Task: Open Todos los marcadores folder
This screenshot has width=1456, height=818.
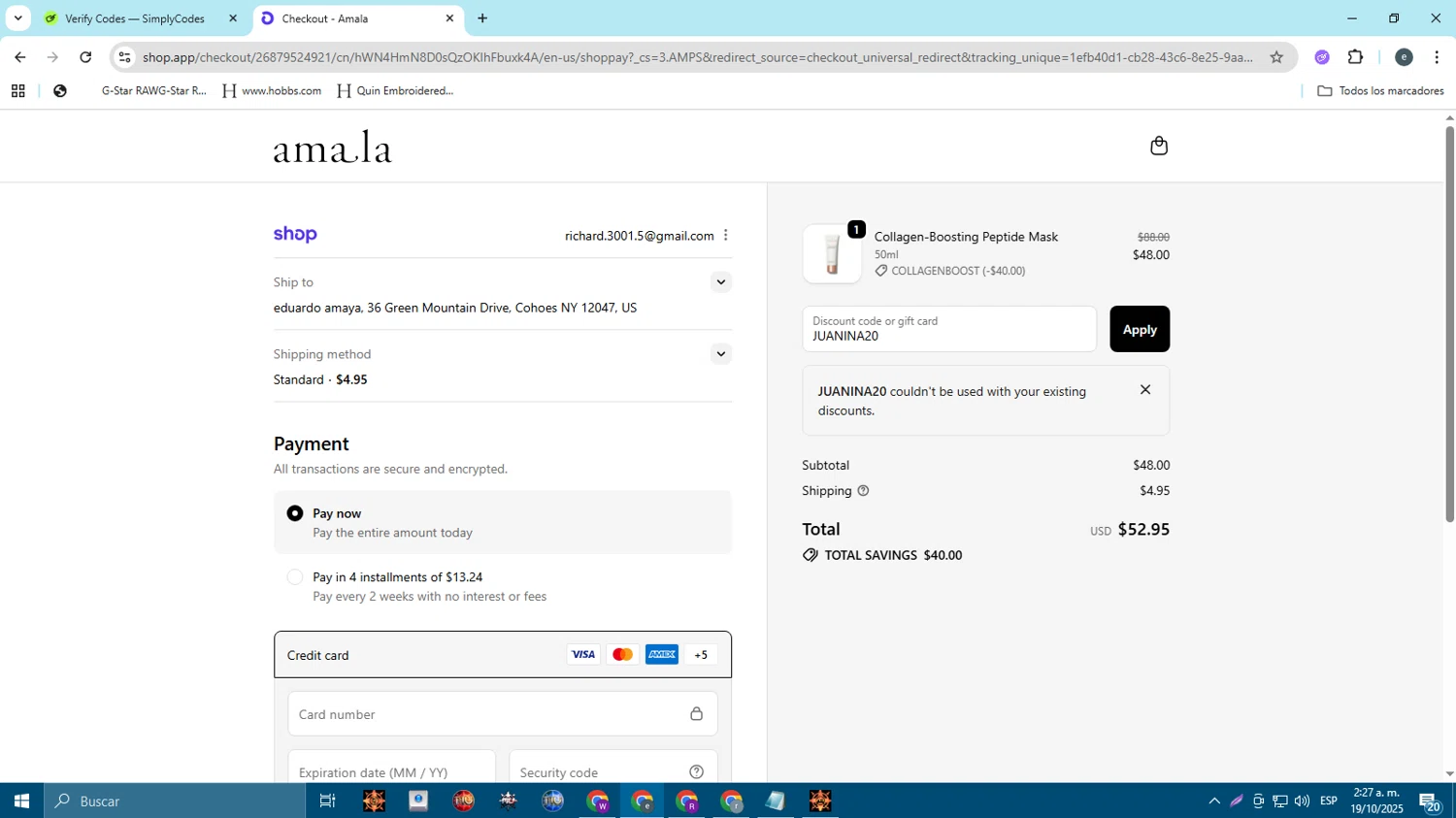Action: pos(1380,91)
